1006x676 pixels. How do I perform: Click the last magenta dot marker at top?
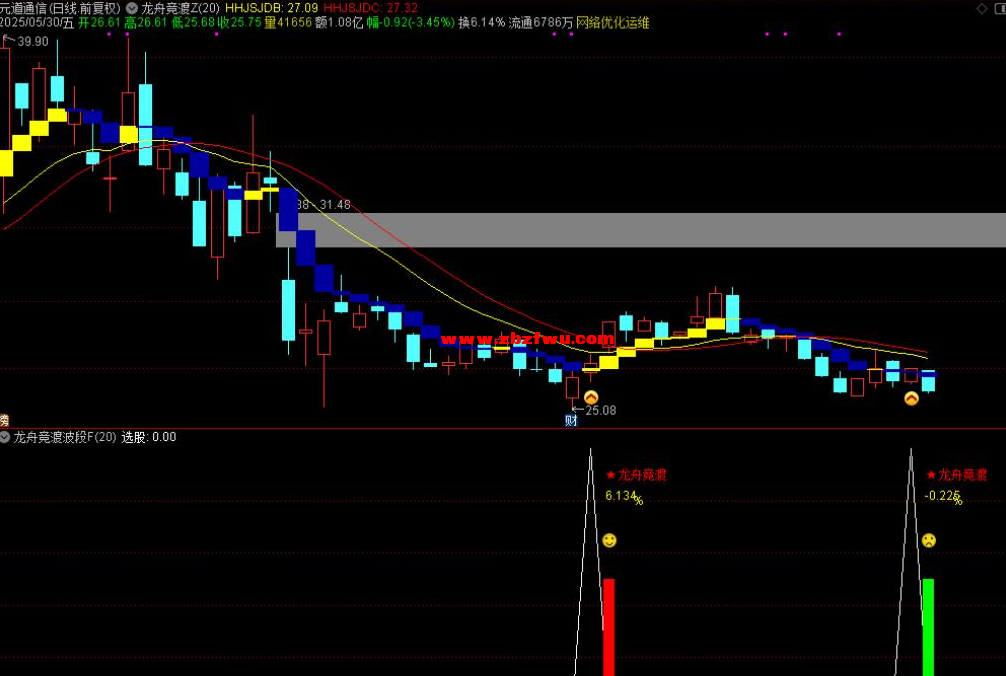[839, 34]
